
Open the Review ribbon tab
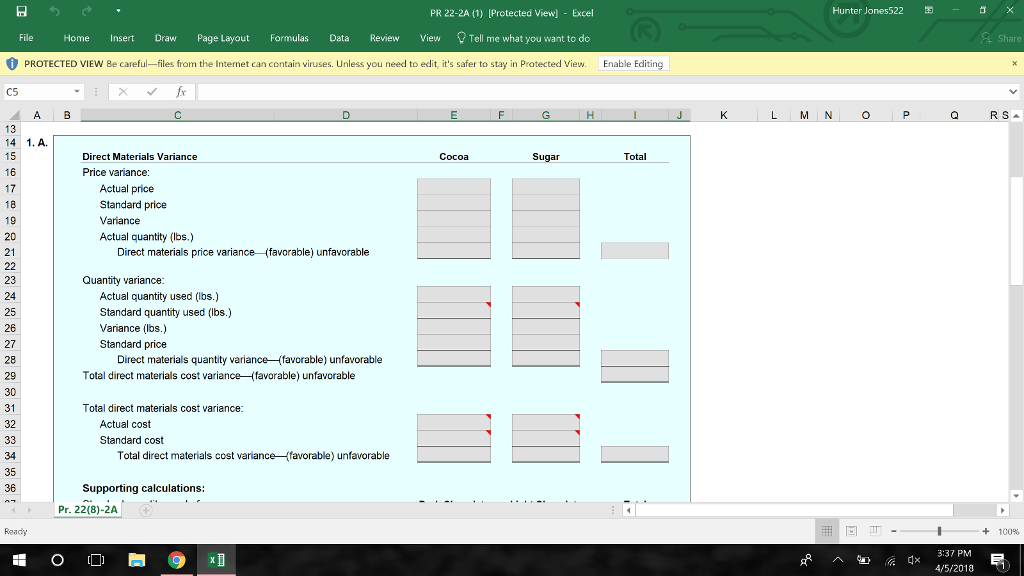coord(385,38)
